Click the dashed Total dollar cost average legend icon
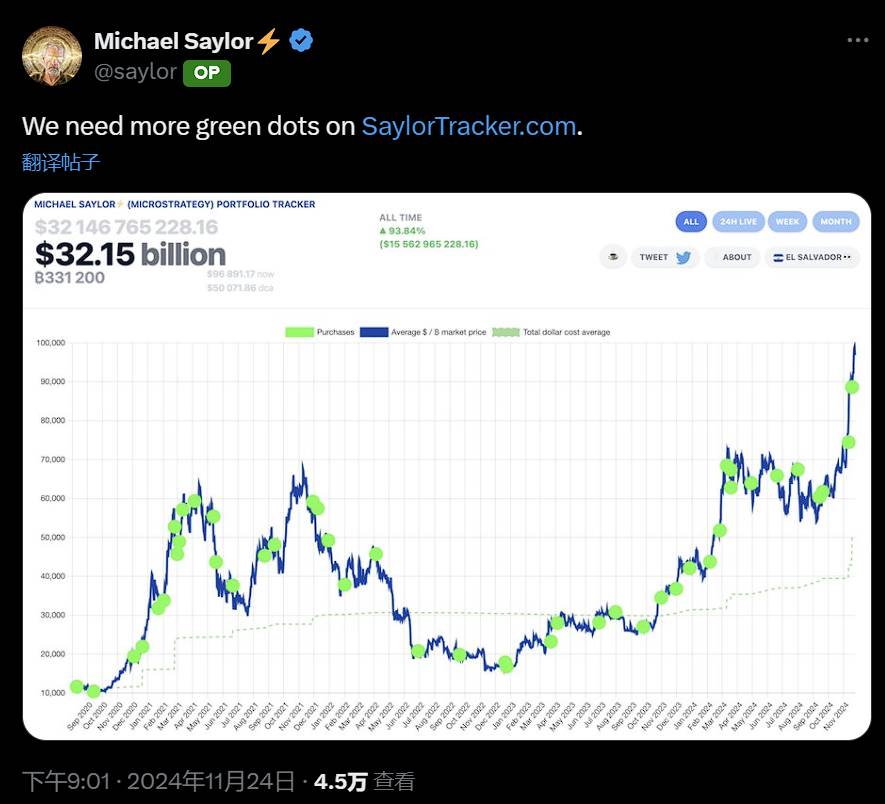Screen dimensions: 885x804 pos(507,331)
